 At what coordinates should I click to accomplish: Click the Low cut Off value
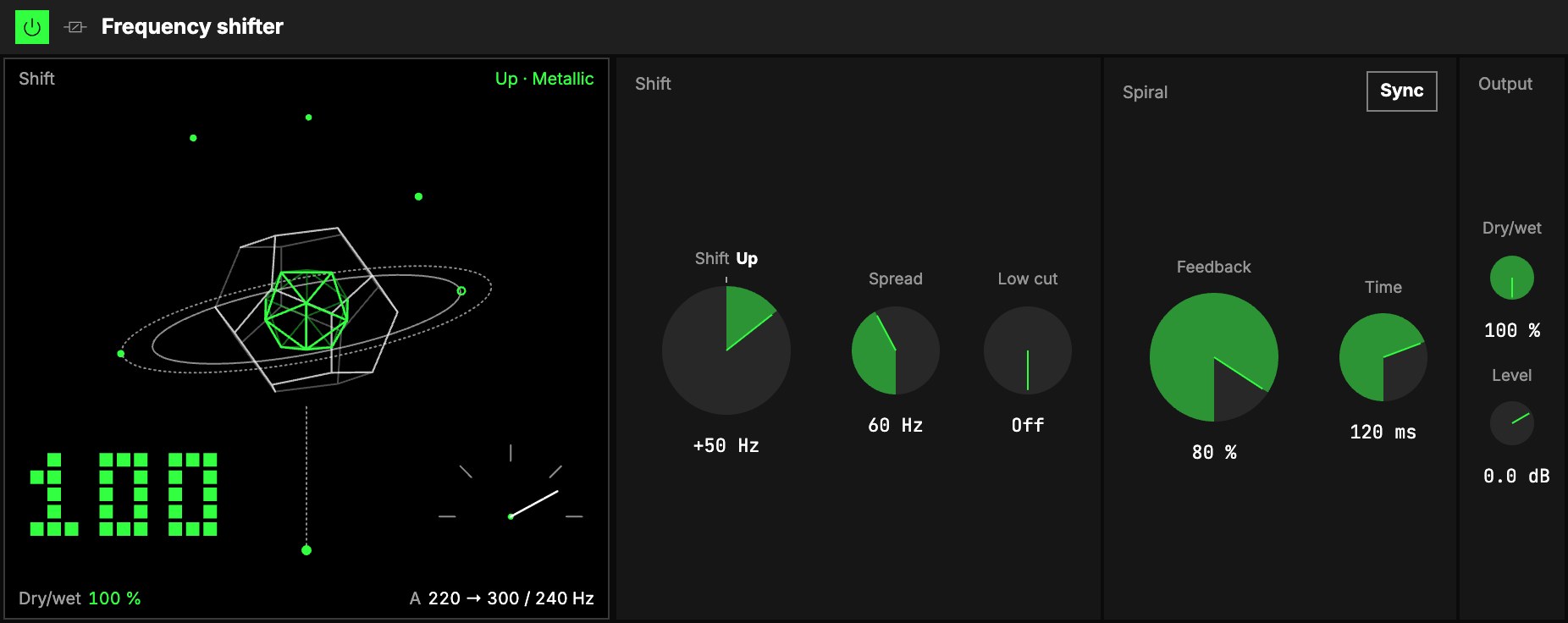click(1028, 426)
